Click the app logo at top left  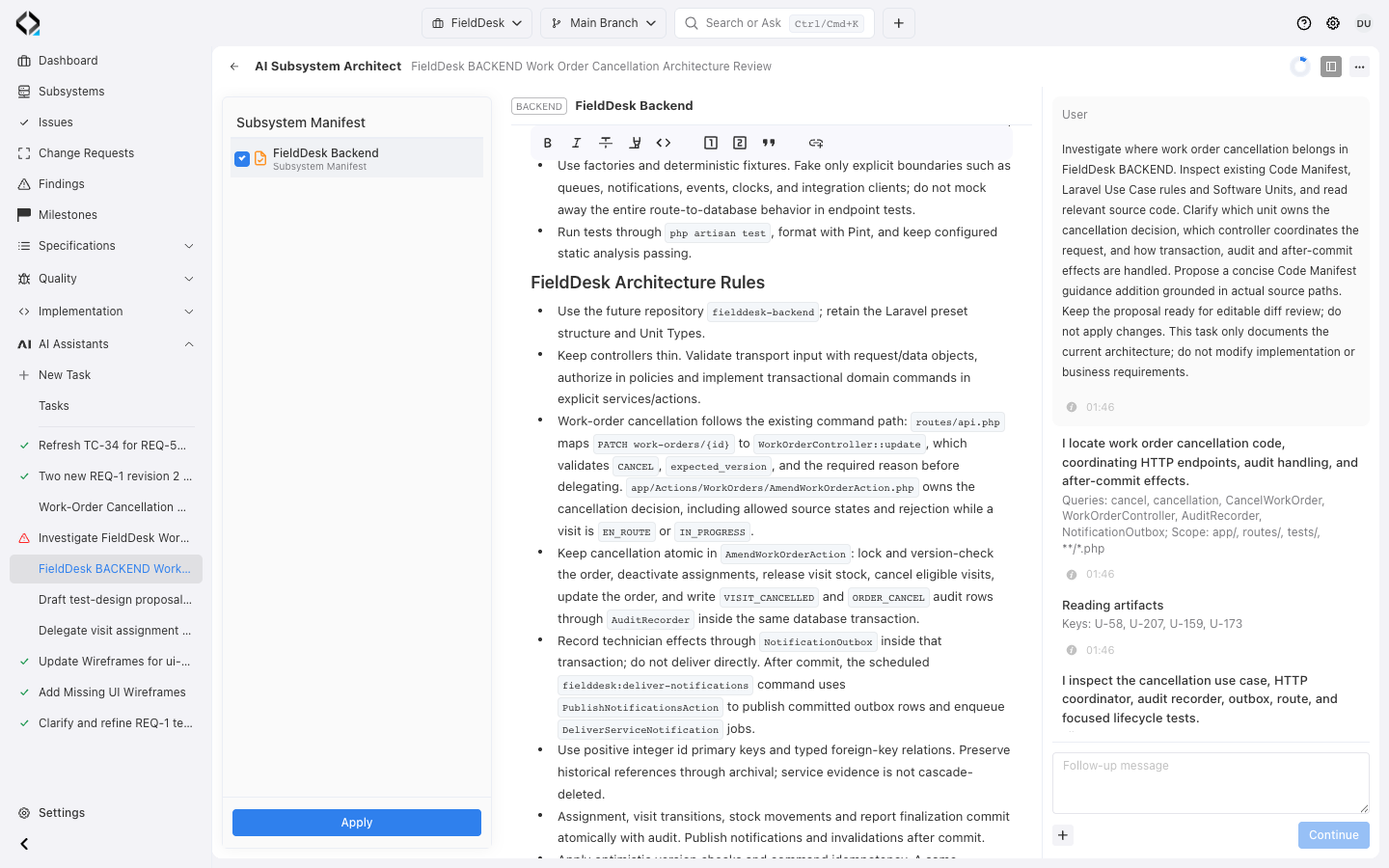click(x=28, y=23)
